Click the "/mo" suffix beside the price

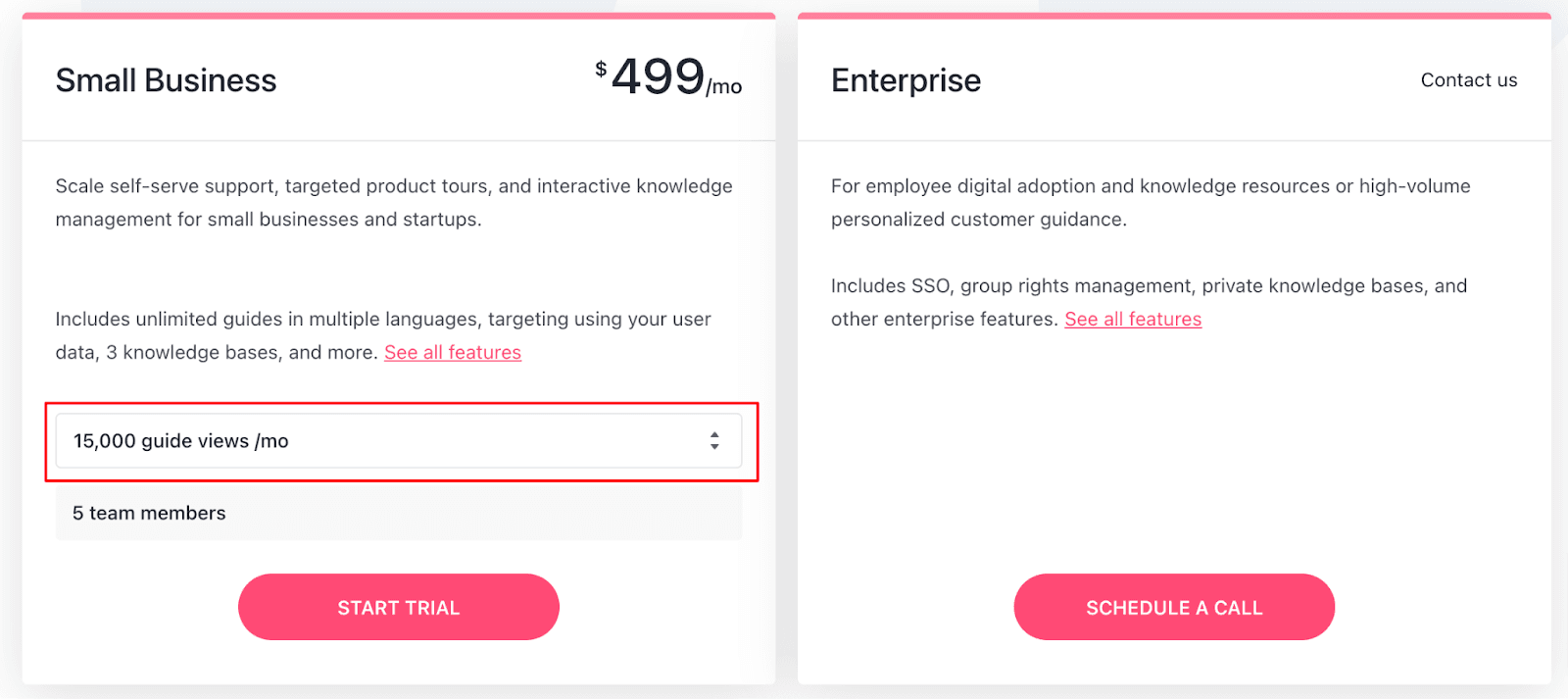[724, 87]
